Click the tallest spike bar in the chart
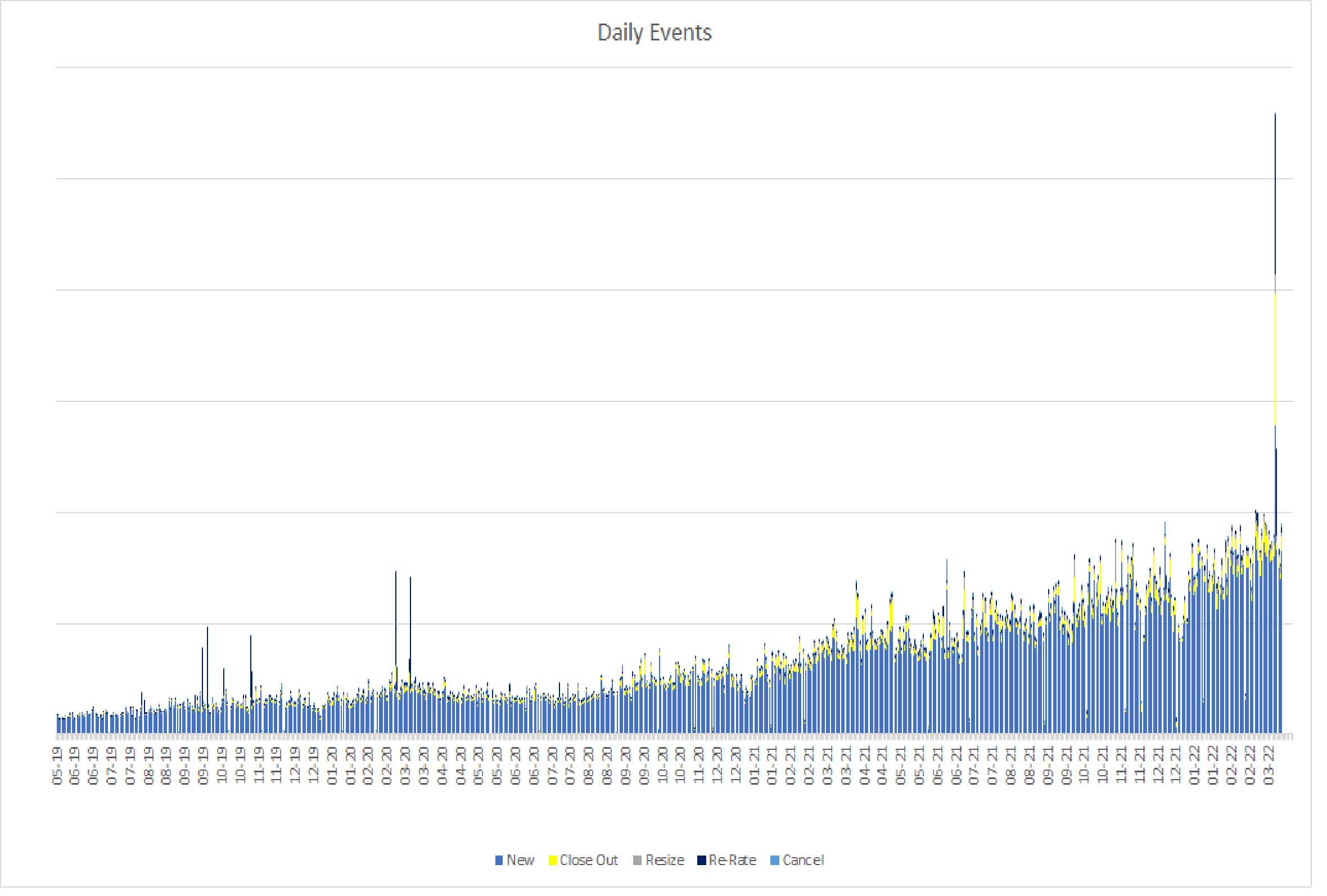 [x=1275, y=422]
